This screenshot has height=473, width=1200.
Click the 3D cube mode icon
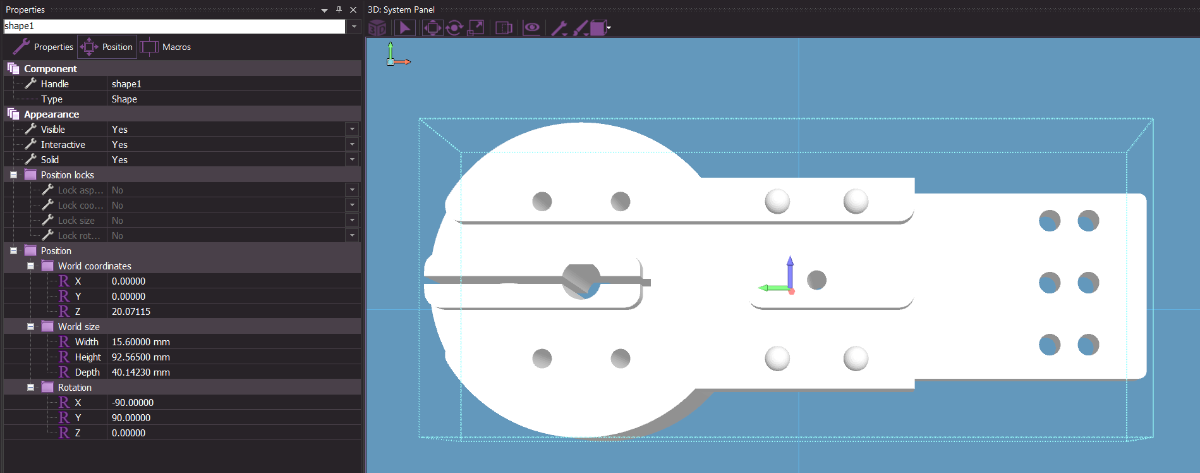pyautogui.click(x=378, y=28)
